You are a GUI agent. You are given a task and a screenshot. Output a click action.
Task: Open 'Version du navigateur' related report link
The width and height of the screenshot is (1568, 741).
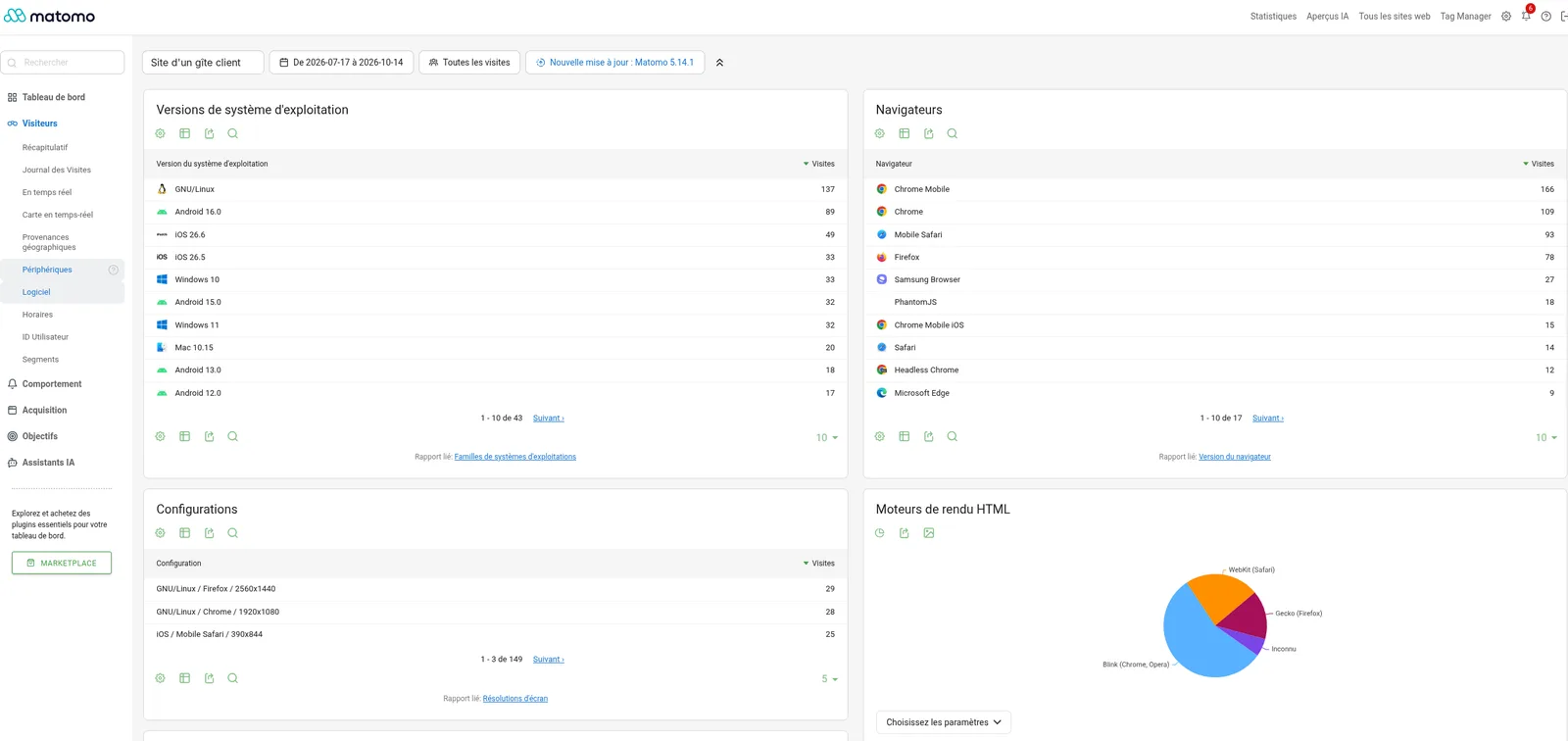tap(1235, 457)
